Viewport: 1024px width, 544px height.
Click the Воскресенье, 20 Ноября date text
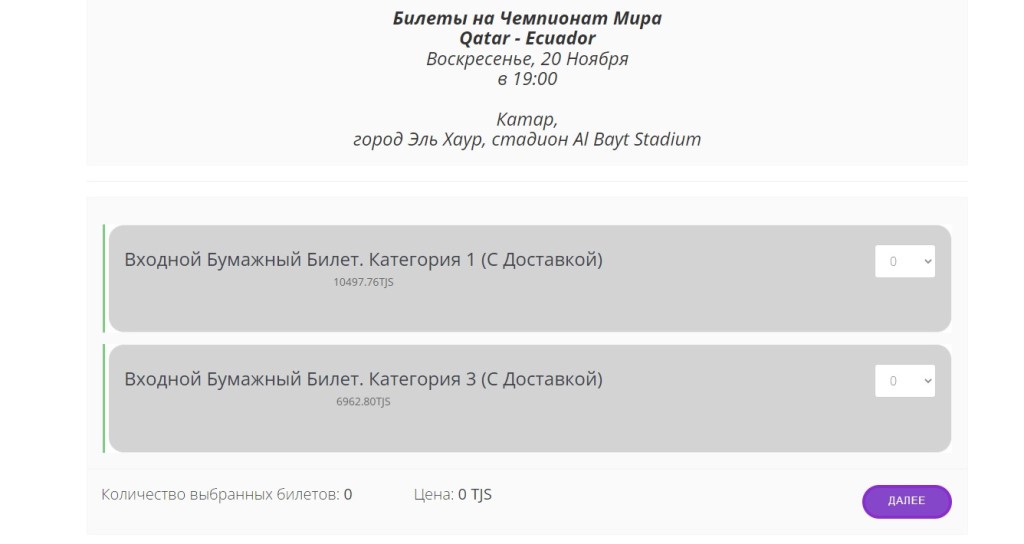click(527, 58)
